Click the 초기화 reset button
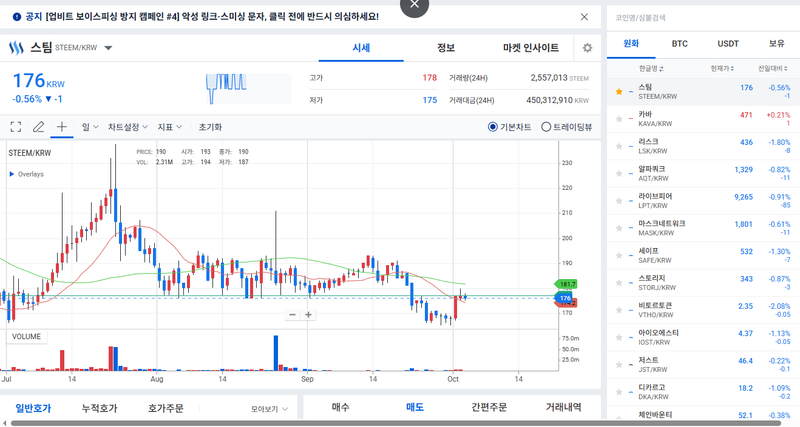Image resolution: width=800 pixels, height=427 pixels. click(x=210, y=127)
